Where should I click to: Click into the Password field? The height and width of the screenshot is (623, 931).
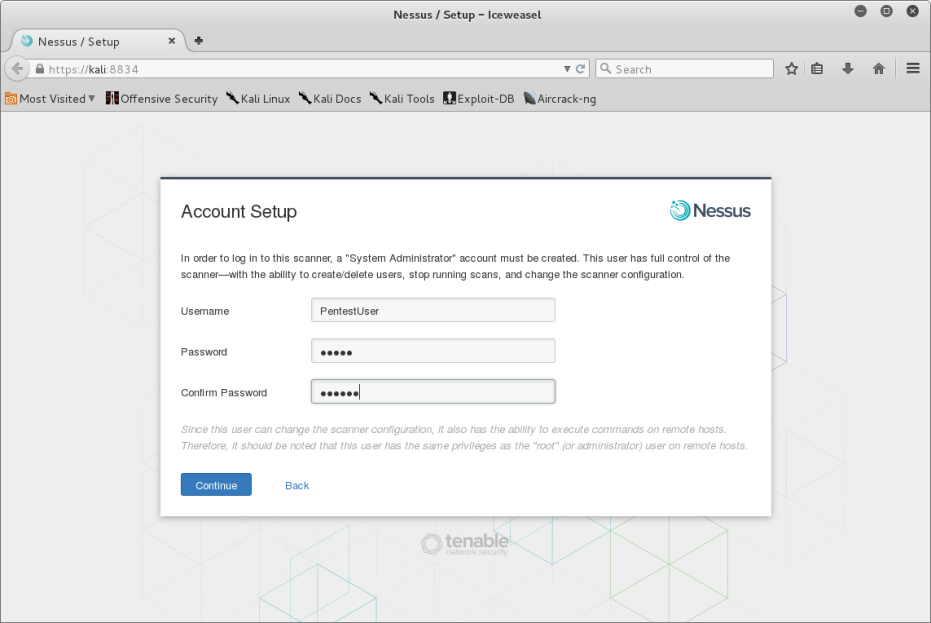coord(433,351)
